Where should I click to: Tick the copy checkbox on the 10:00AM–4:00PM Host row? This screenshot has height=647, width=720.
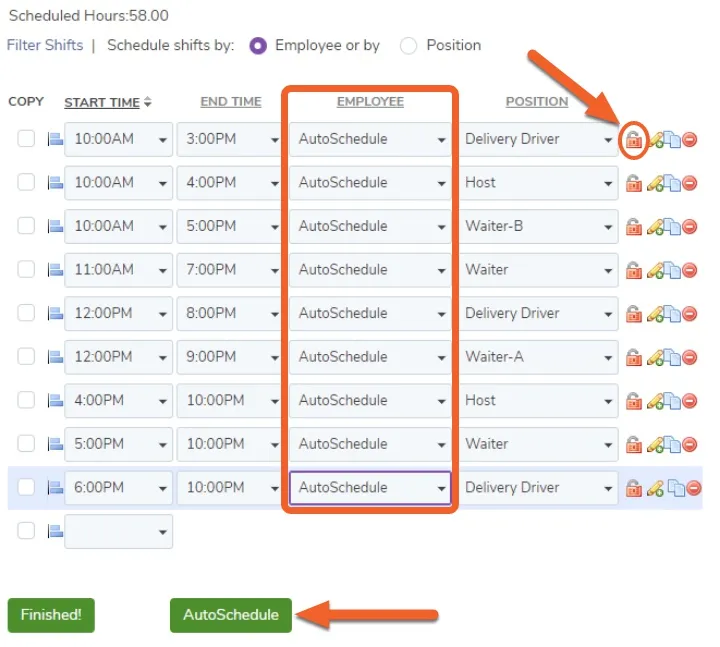click(x=26, y=182)
